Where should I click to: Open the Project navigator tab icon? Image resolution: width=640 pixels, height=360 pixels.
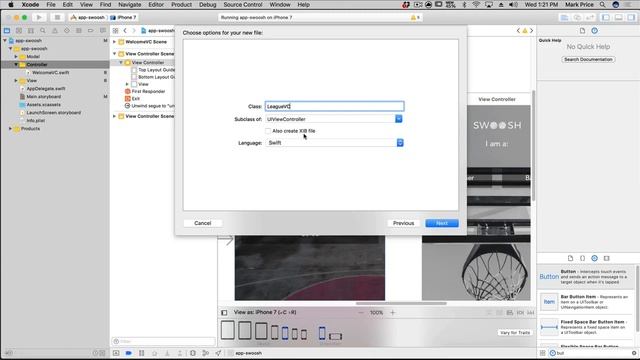7,31
